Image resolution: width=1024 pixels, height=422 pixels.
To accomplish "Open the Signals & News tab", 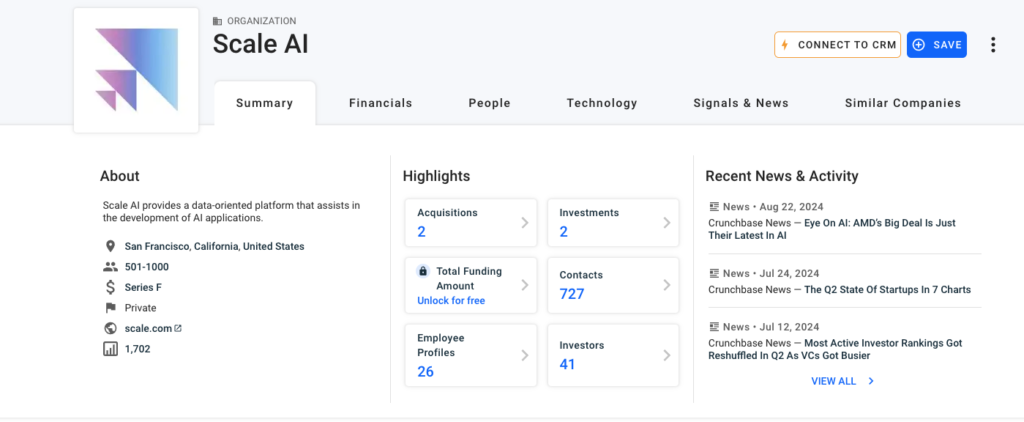I will 740,103.
